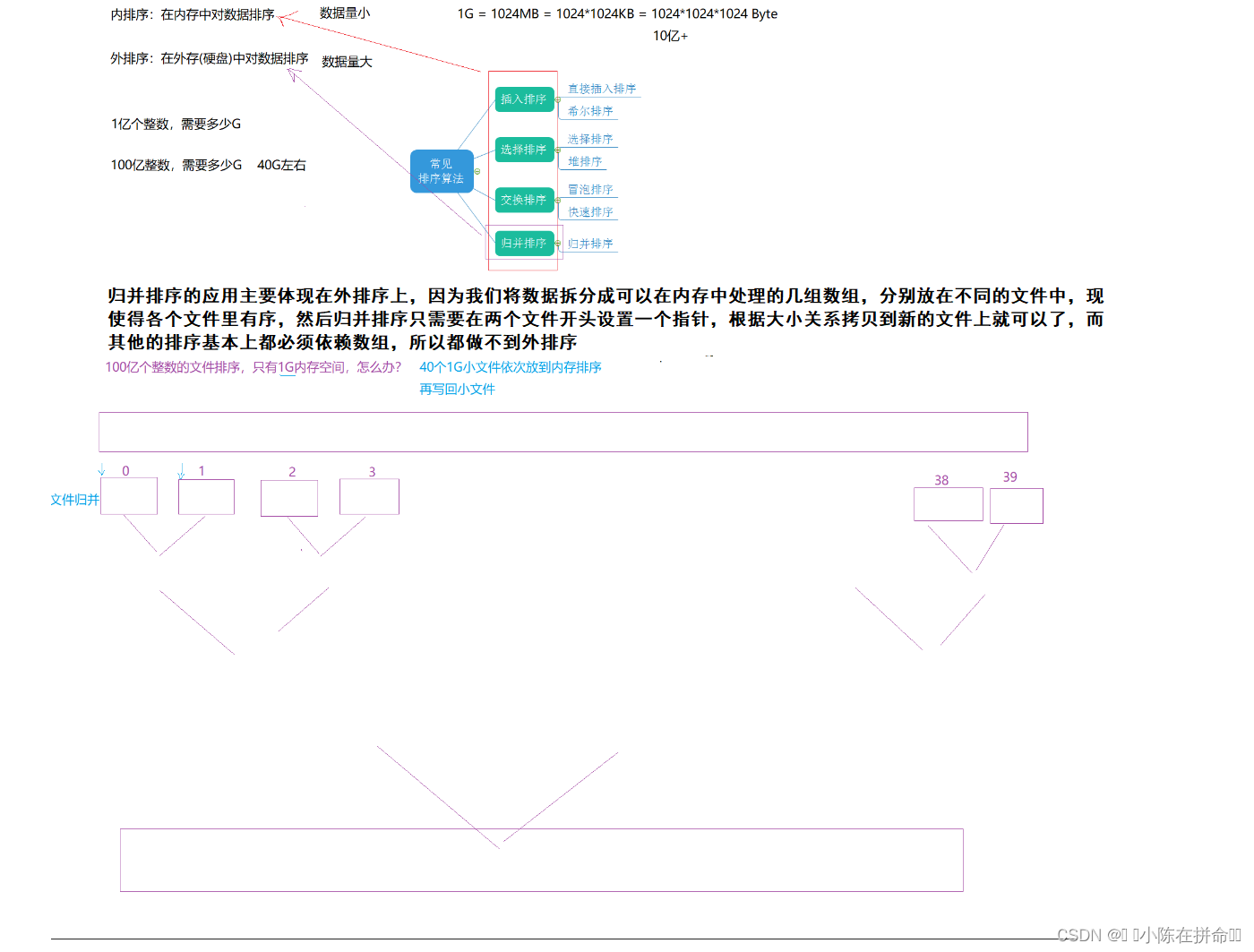Click the 堆排序 leaf item
Image resolution: width=1254 pixels, height=952 pixels.
point(585,161)
